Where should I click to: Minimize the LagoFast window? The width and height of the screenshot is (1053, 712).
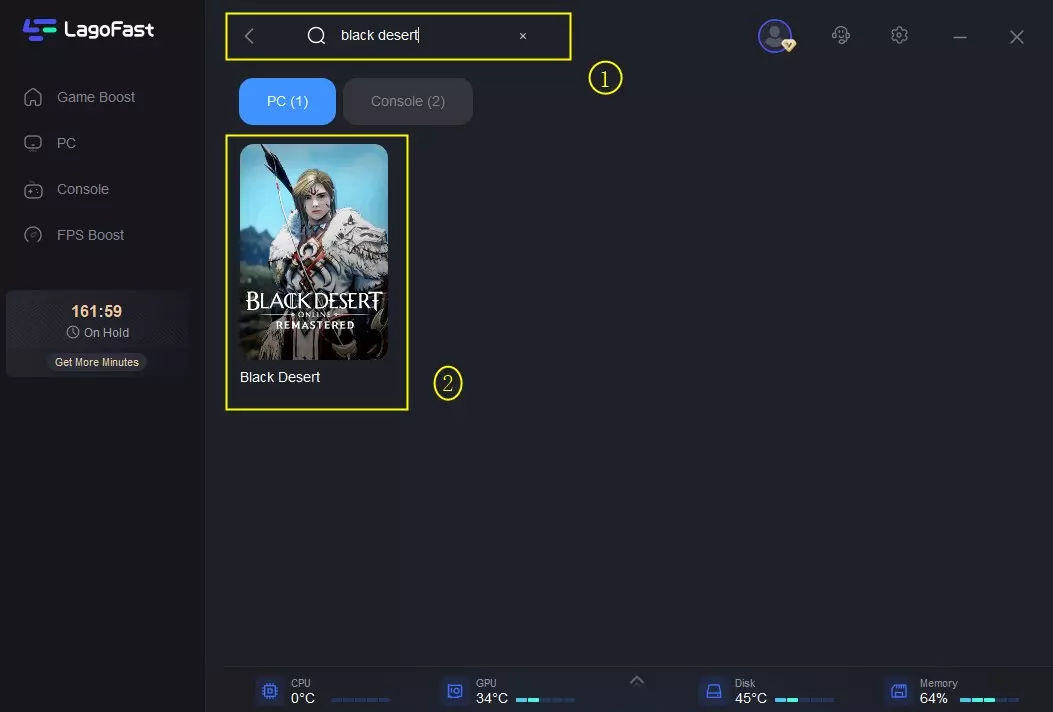[960, 37]
